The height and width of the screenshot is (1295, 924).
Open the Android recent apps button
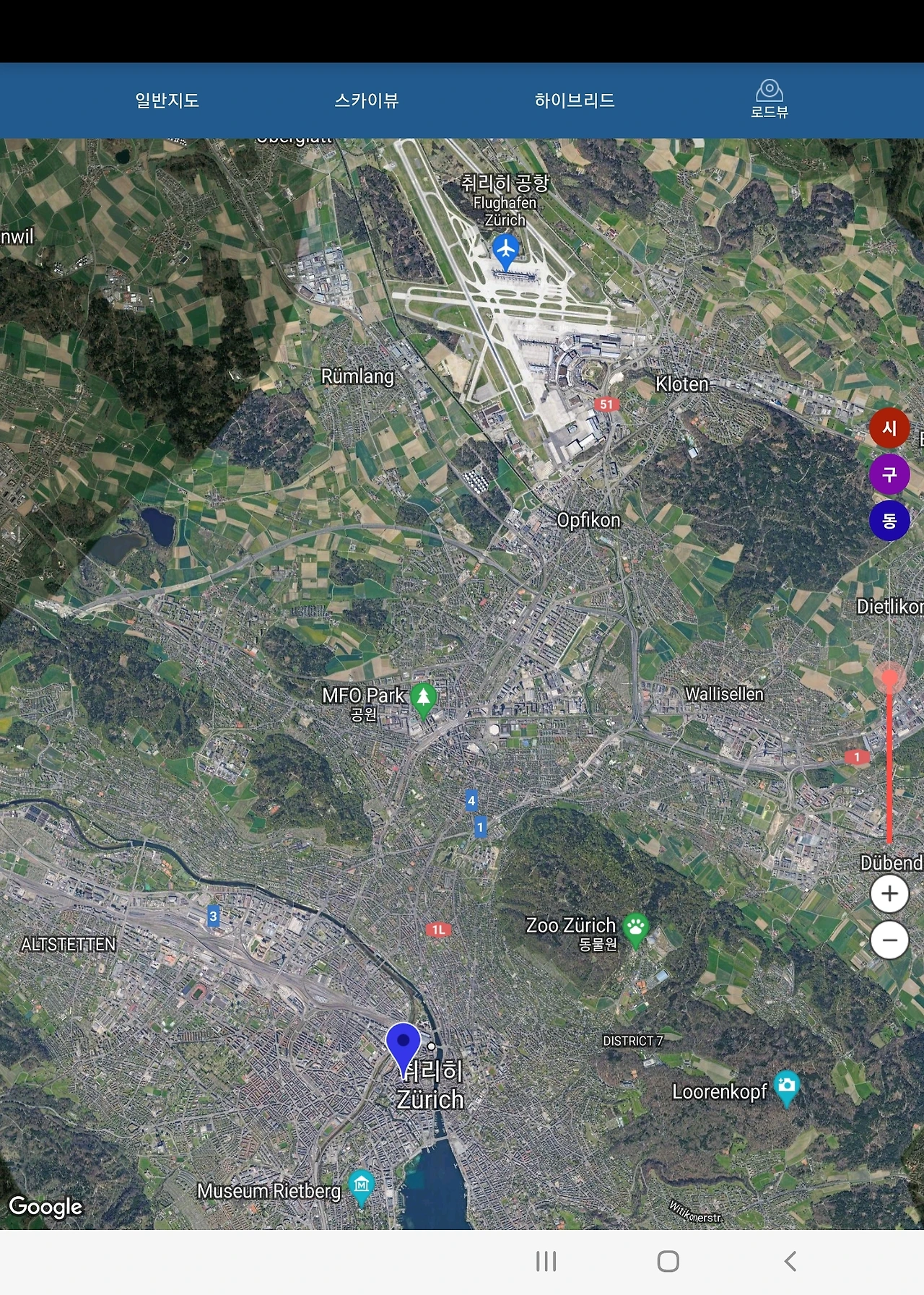pos(546,1262)
